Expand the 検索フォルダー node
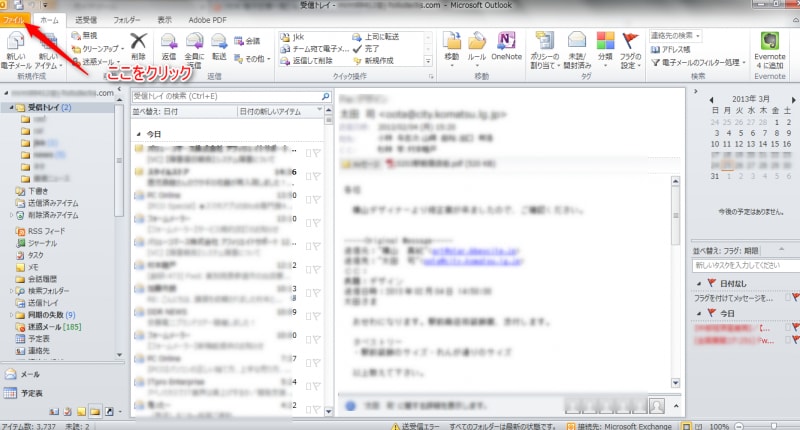Viewport: 800px width, 430px height. click(11, 291)
